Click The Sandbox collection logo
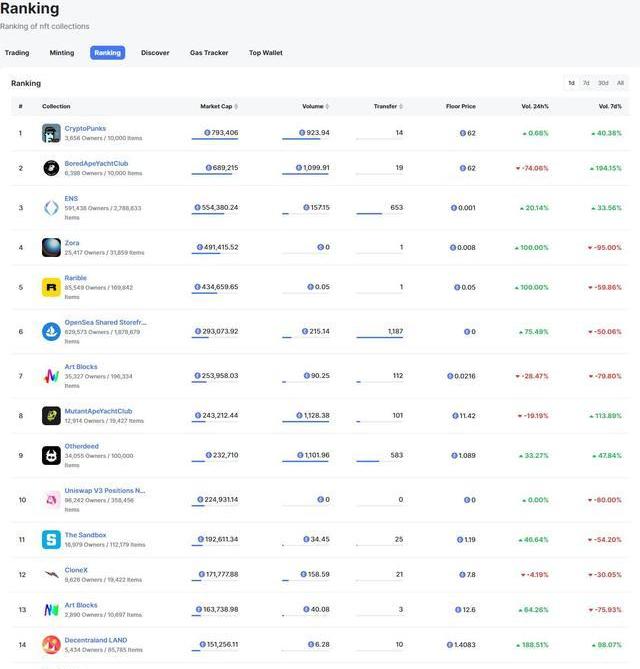This screenshot has width=640, height=669. click(x=51, y=539)
